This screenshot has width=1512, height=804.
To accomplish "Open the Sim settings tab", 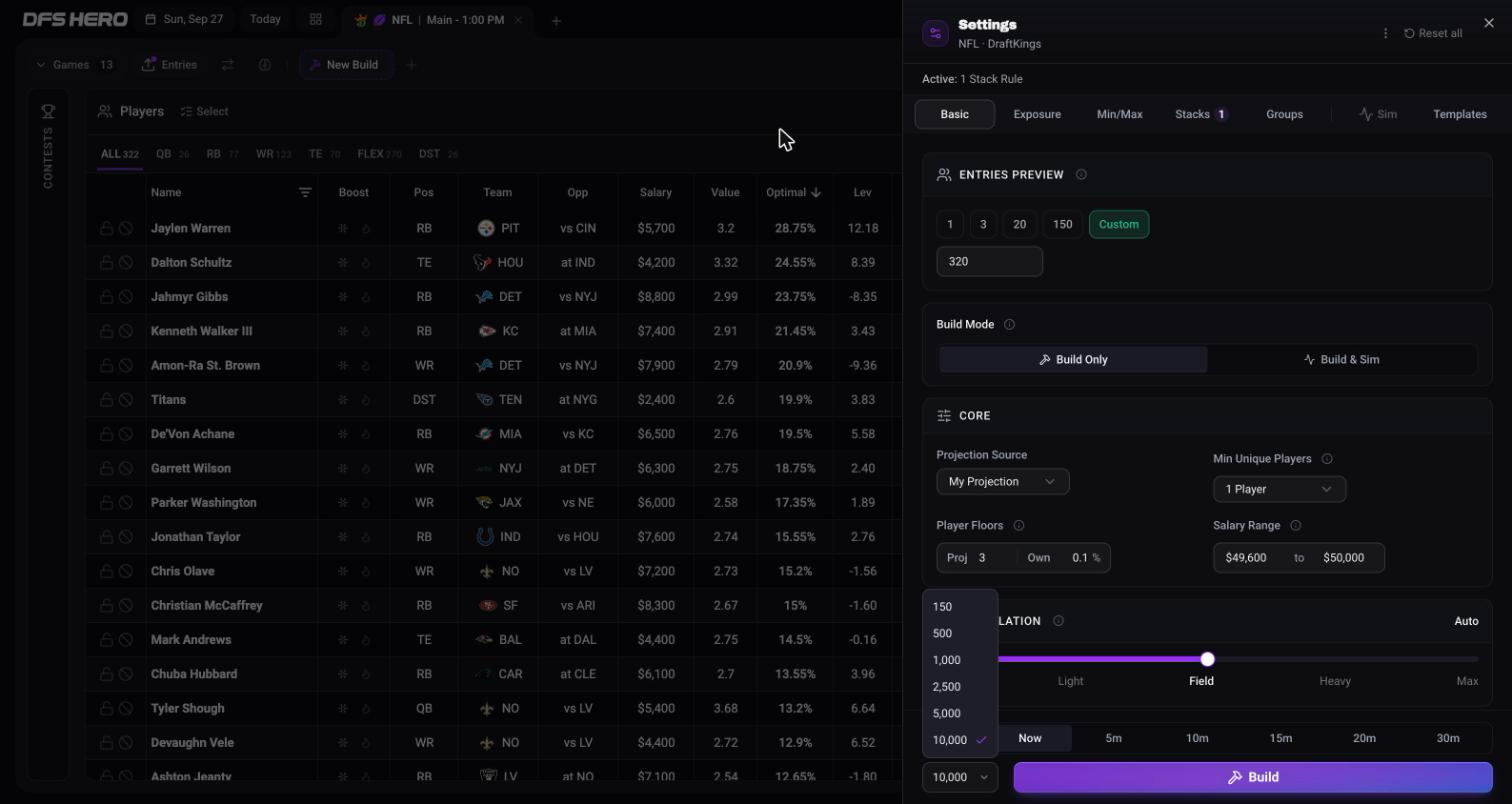I will pos(1377,114).
